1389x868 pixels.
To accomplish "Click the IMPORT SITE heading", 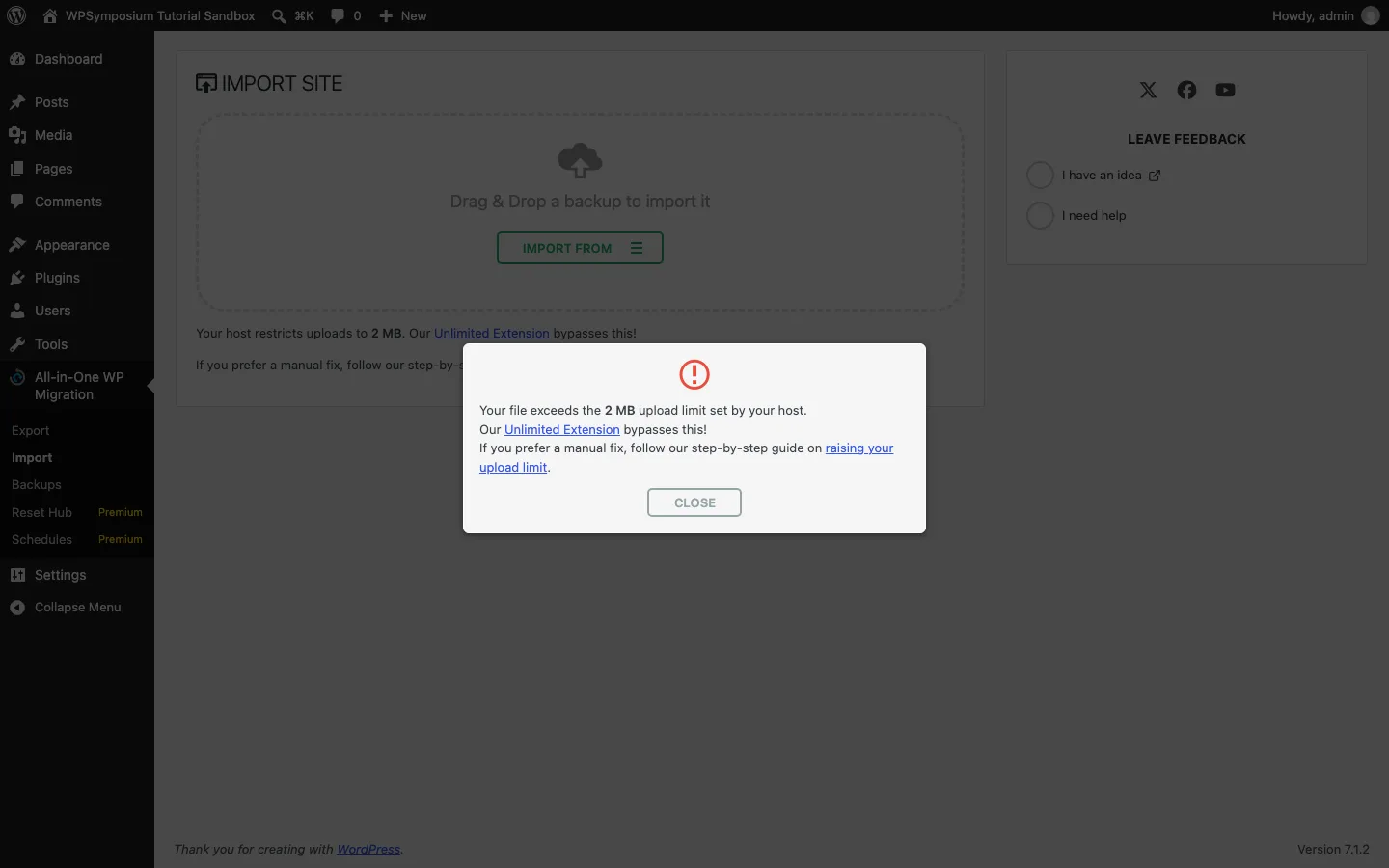I will 283,84.
